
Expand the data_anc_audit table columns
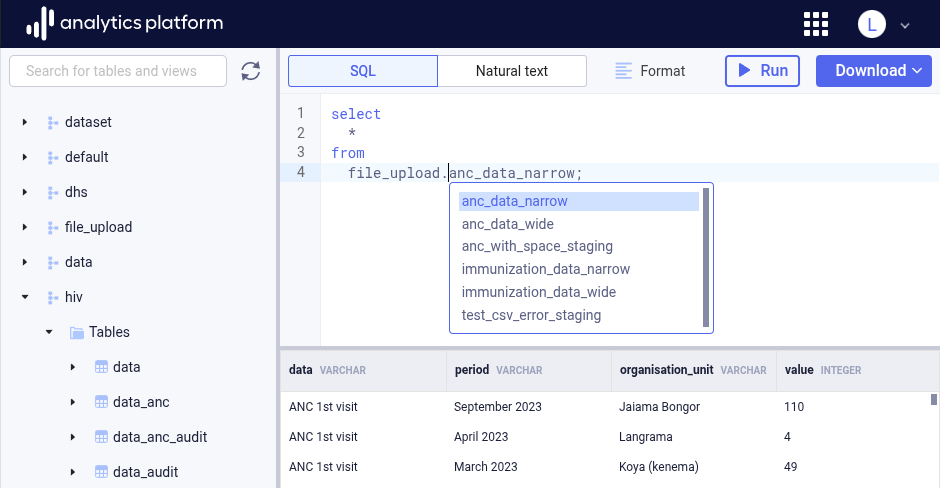coord(73,437)
